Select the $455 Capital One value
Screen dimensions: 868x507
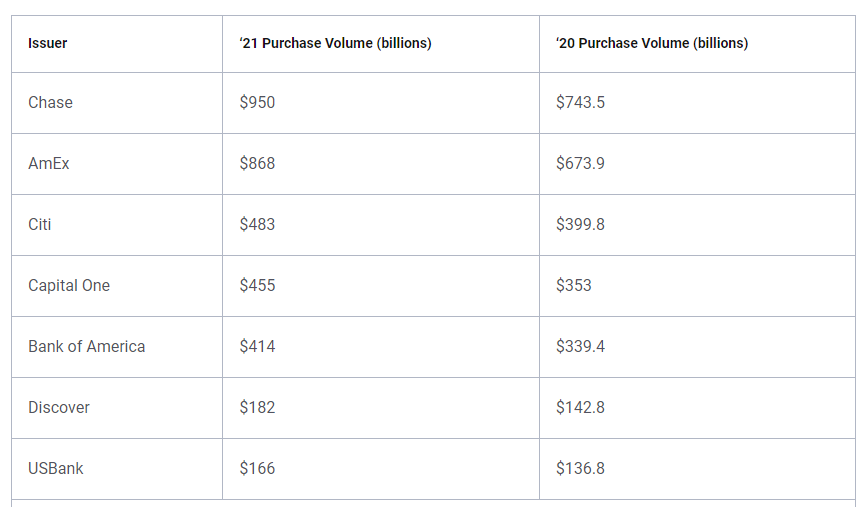coord(257,285)
